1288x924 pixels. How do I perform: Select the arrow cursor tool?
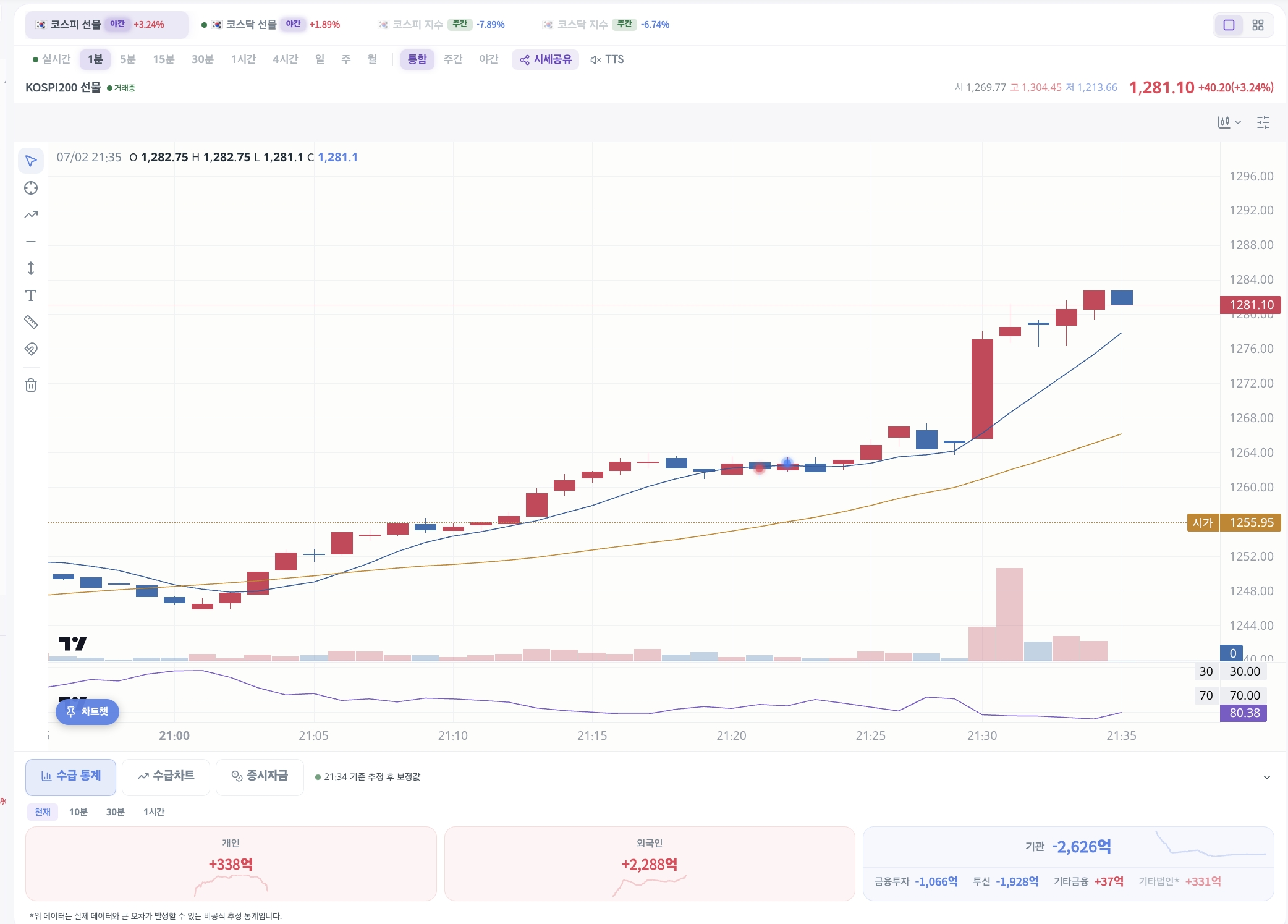click(31, 161)
